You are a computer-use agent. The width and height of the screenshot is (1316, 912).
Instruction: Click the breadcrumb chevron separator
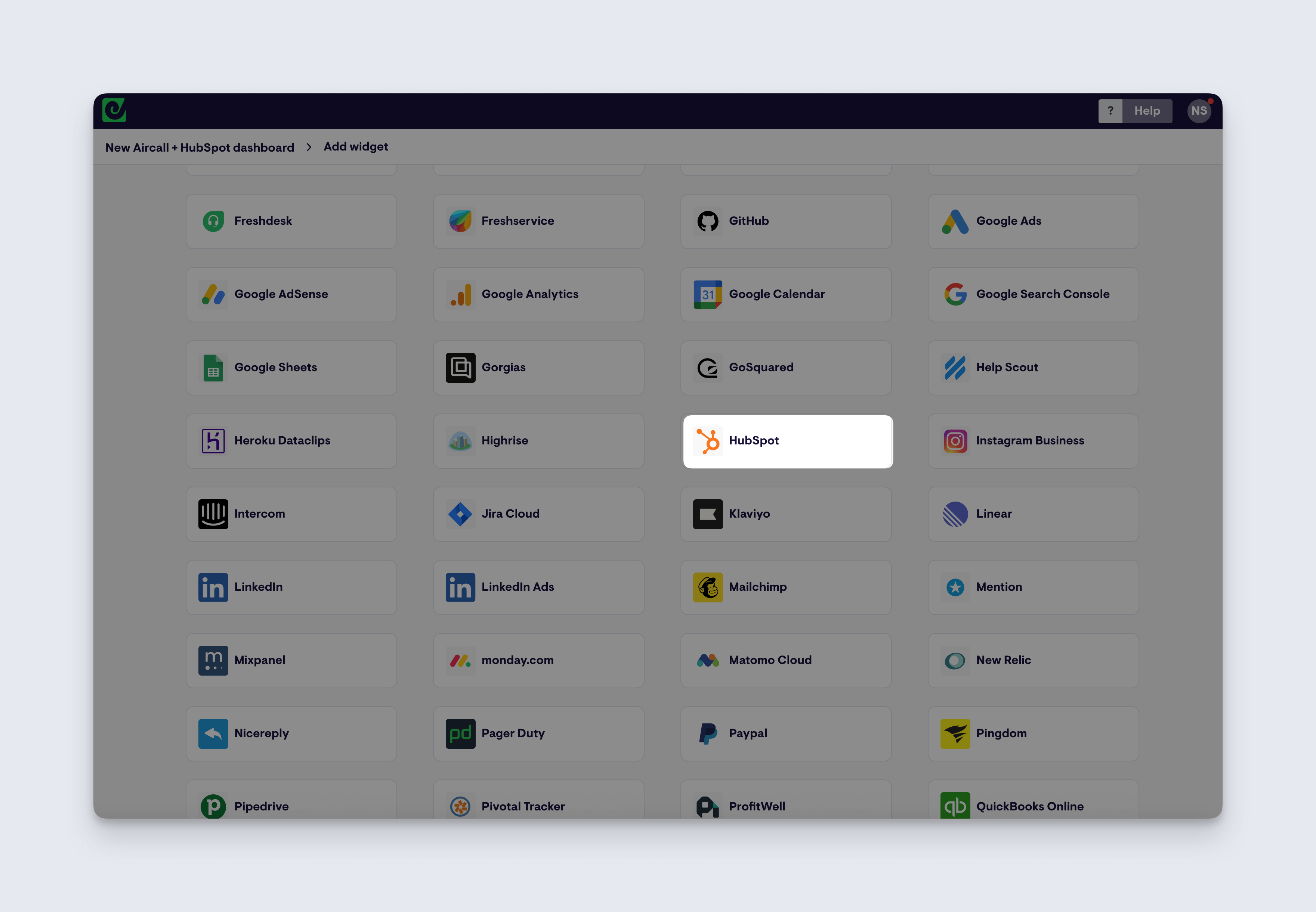309,148
